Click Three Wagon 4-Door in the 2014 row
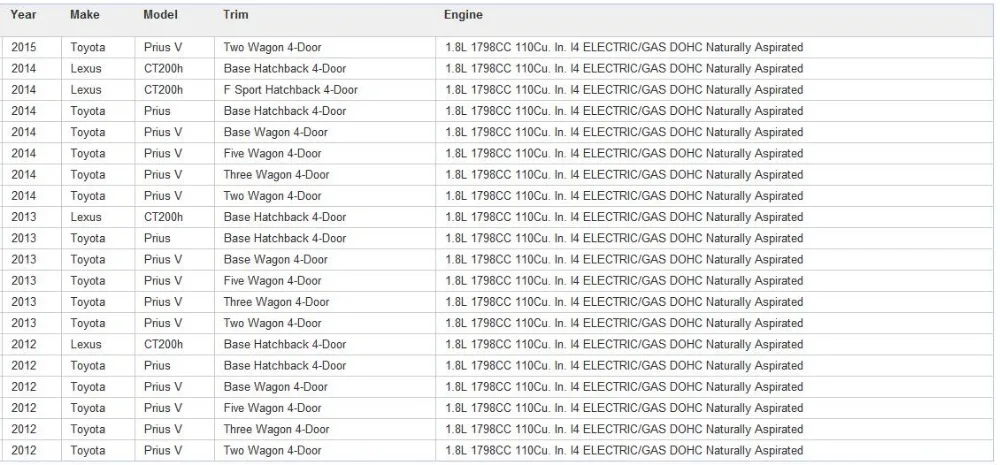Viewport: 1000px width, 465px height. [x=276, y=174]
